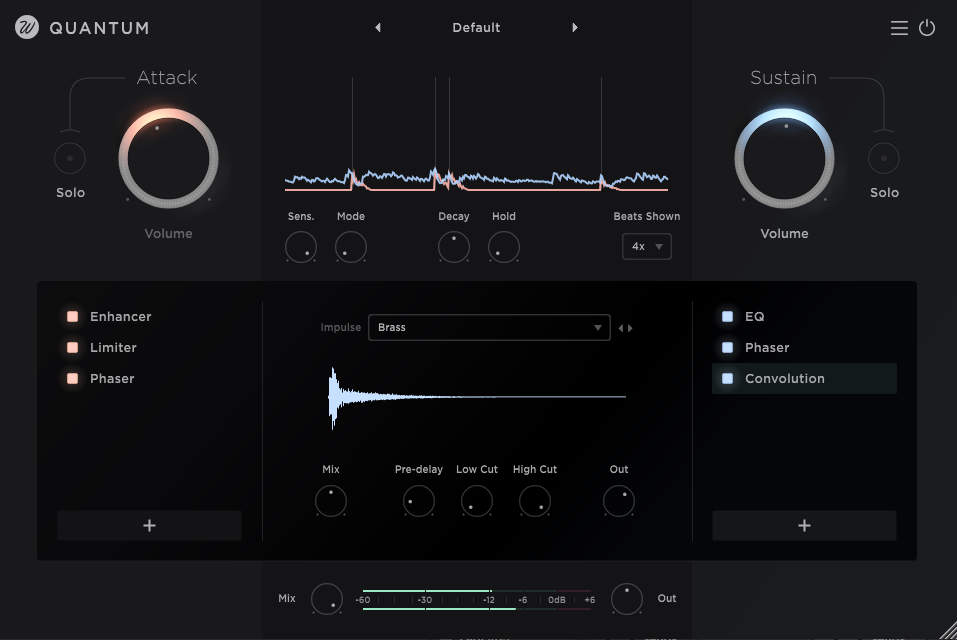This screenshot has height=640, width=957.
Task: Click the impulse previous/next arrows
Action: [625, 328]
